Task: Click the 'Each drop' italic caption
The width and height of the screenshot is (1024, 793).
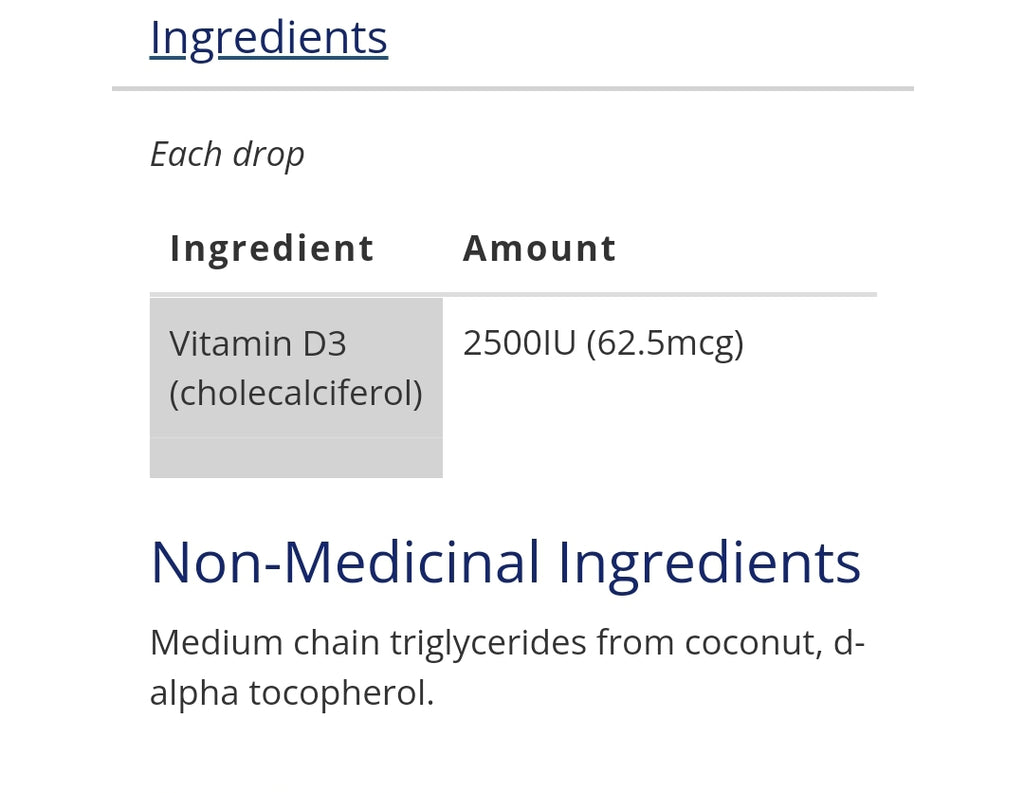Action: tap(227, 155)
